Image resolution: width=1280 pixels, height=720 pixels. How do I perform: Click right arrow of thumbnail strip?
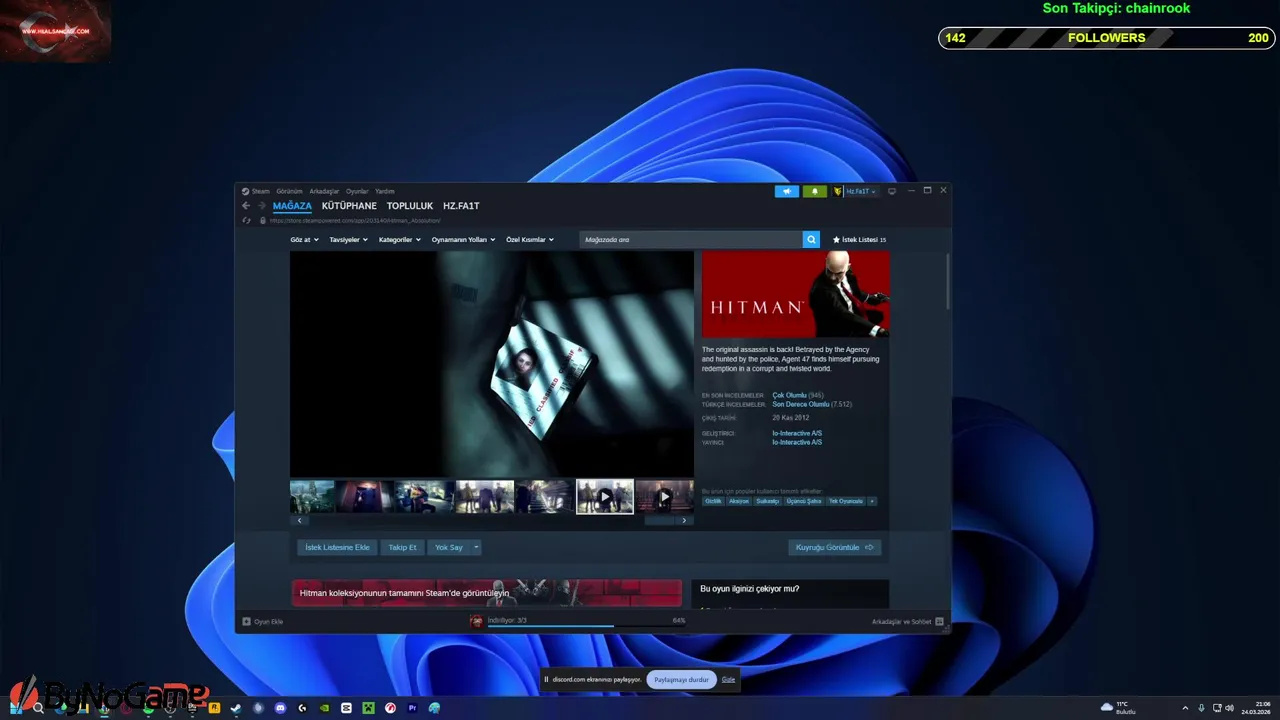[x=684, y=520]
